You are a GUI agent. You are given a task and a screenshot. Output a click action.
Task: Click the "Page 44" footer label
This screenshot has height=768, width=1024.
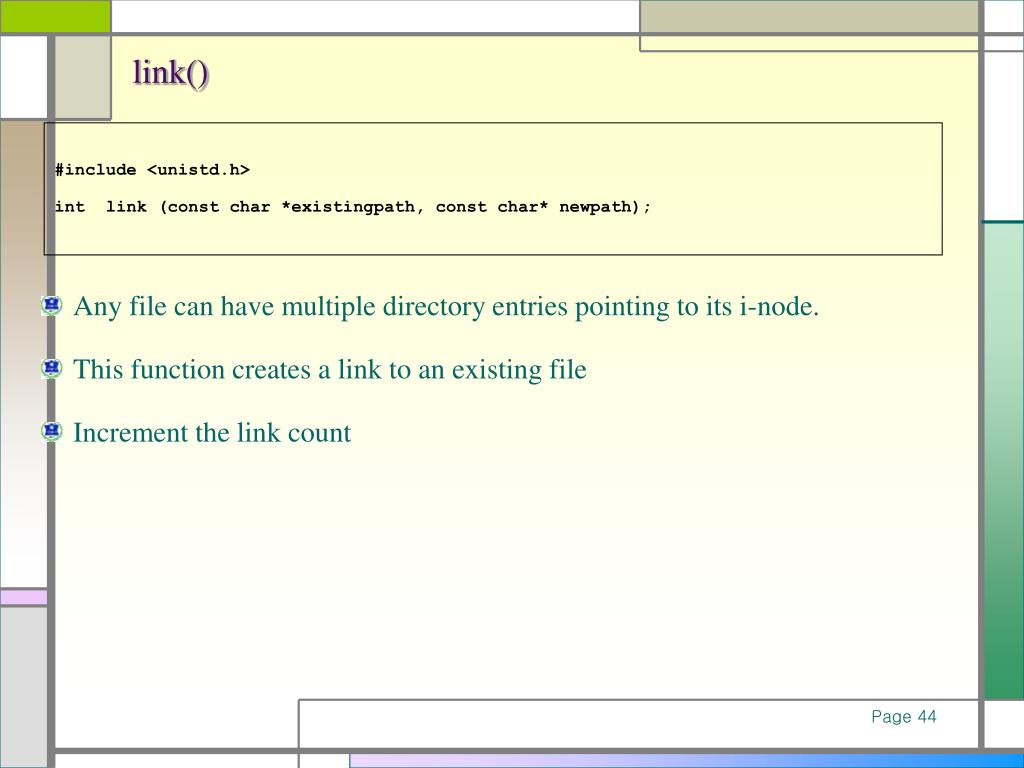point(904,716)
